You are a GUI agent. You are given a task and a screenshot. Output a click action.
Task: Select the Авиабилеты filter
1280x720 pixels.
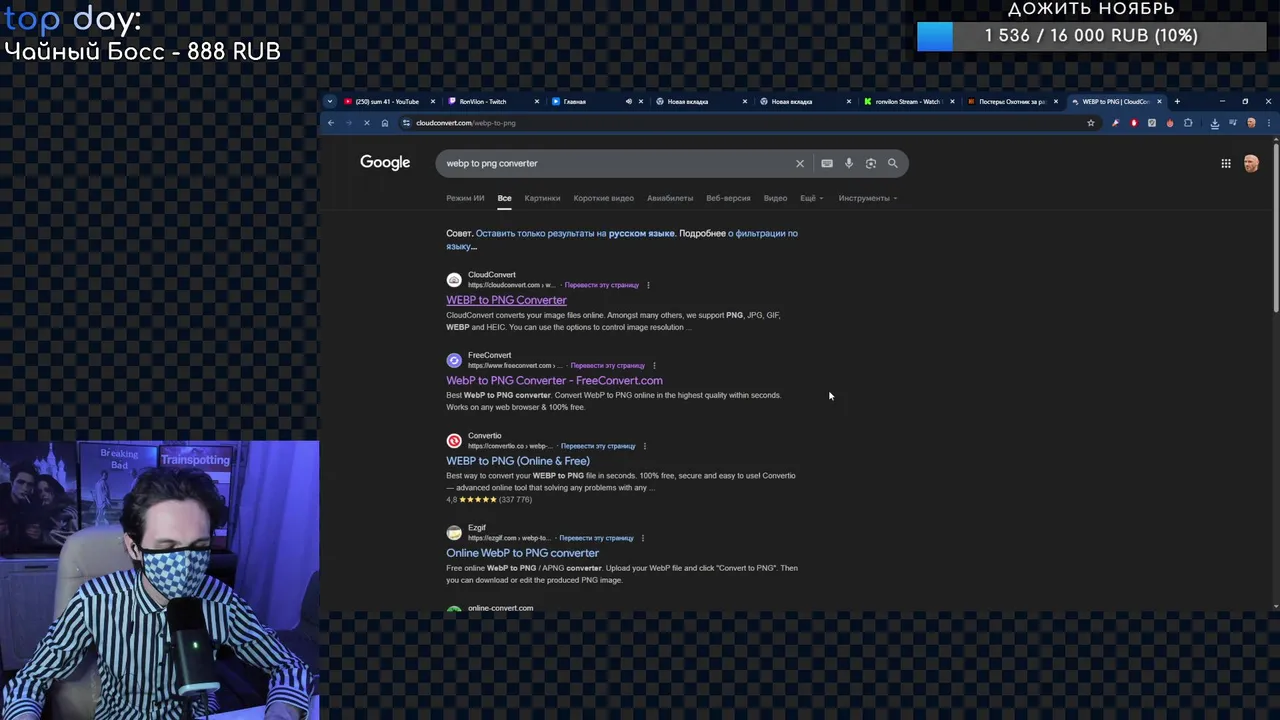pos(670,198)
